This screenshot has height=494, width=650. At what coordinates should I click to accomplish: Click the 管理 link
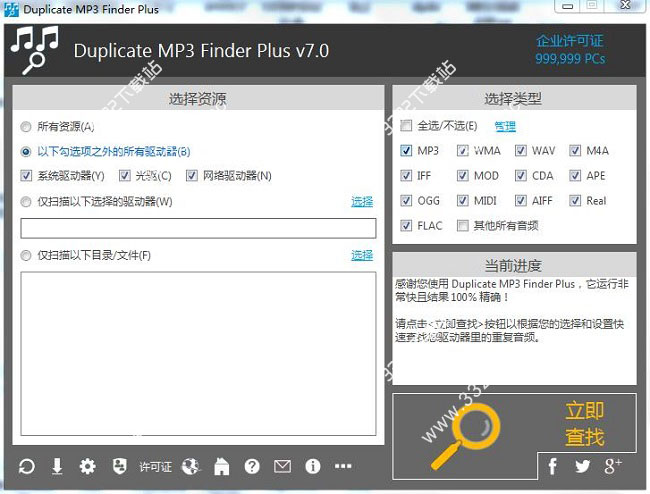coord(505,126)
